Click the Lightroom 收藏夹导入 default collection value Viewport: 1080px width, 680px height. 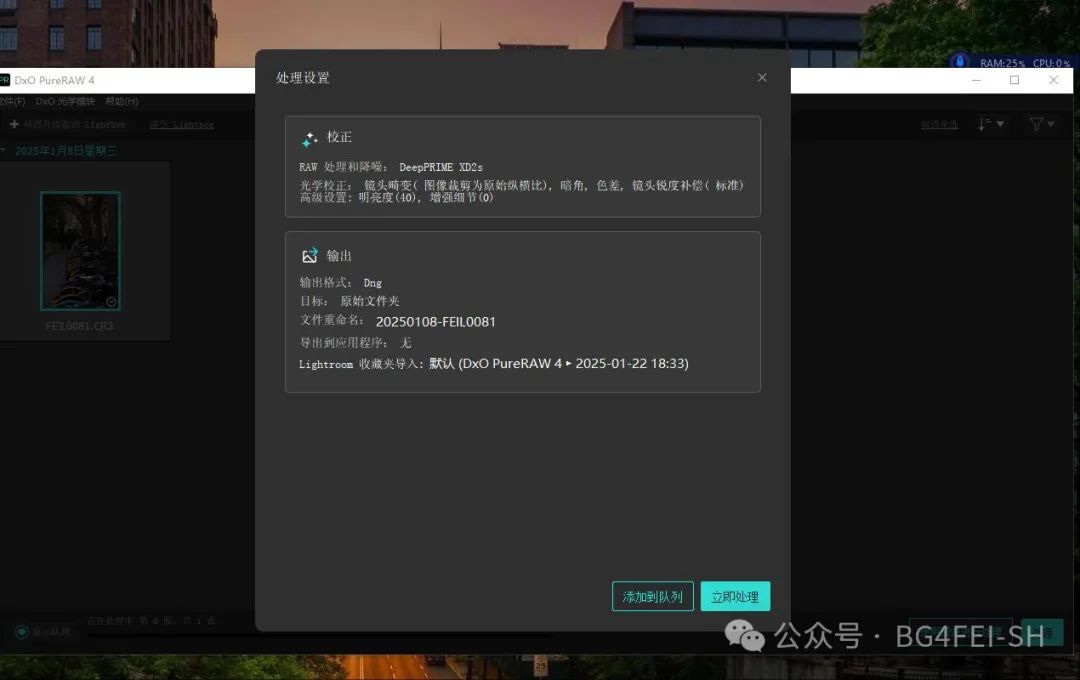click(x=559, y=363)
